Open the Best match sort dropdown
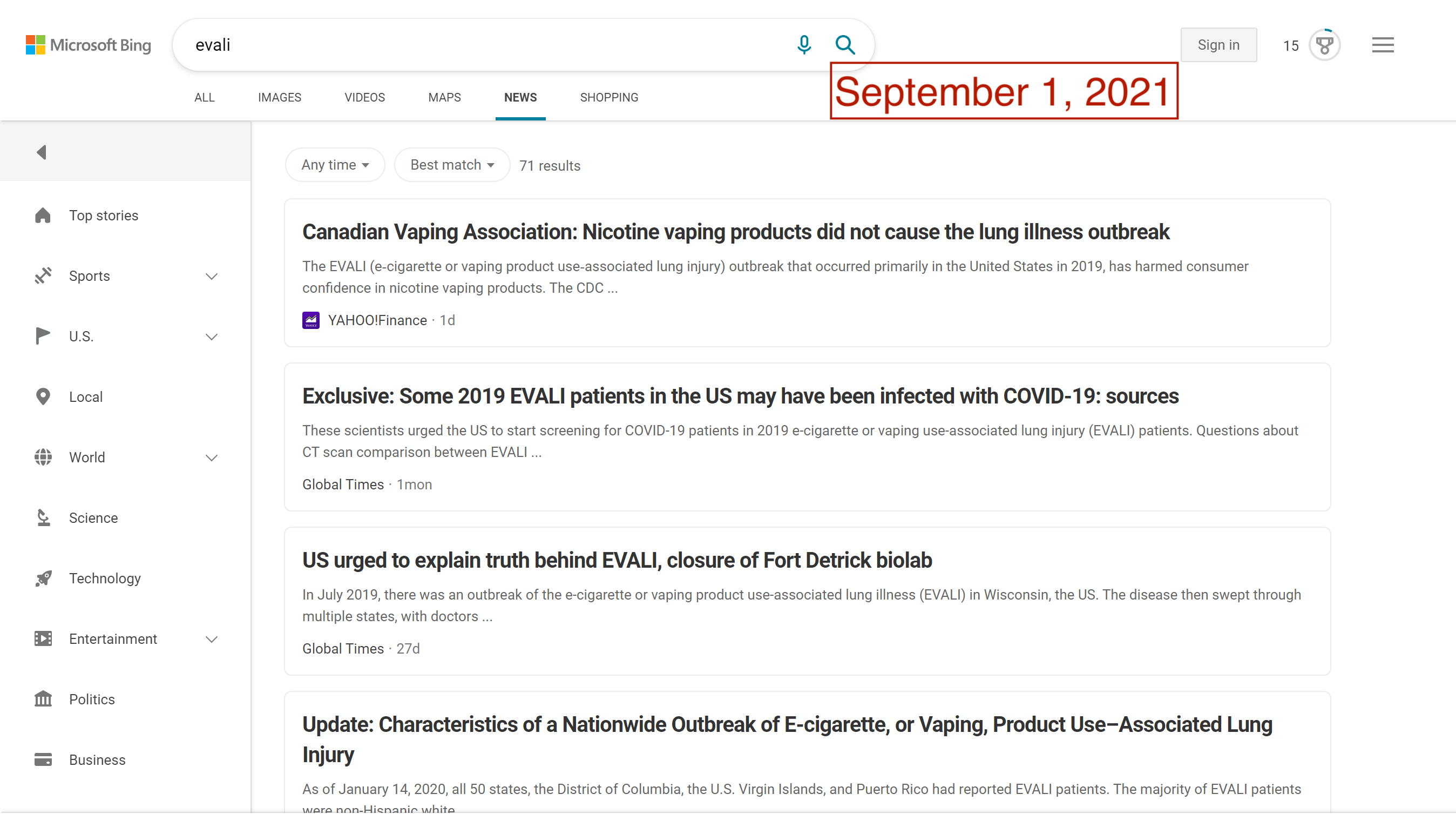This screenshot has height=814, width=1456. coord(452,165)
